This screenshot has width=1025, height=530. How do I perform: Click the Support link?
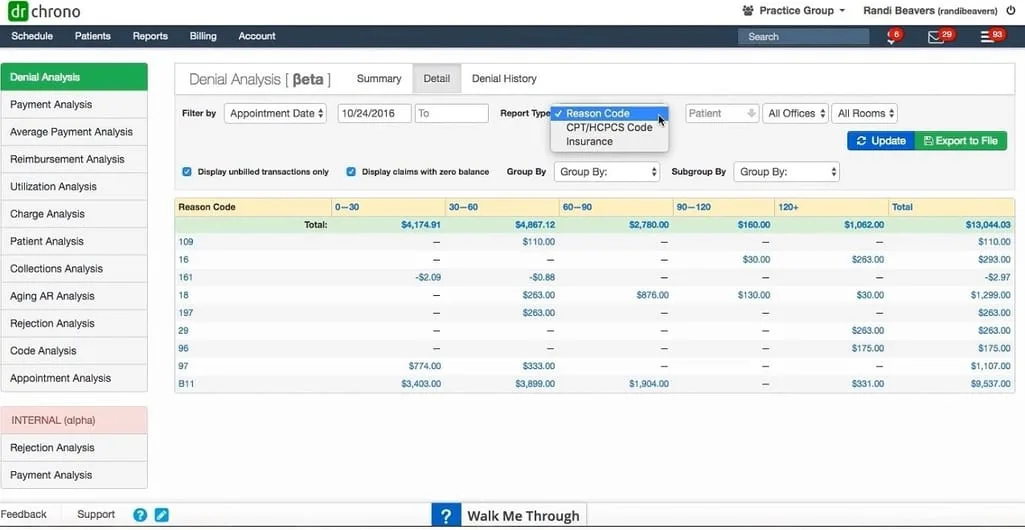[x=96, y=514]
